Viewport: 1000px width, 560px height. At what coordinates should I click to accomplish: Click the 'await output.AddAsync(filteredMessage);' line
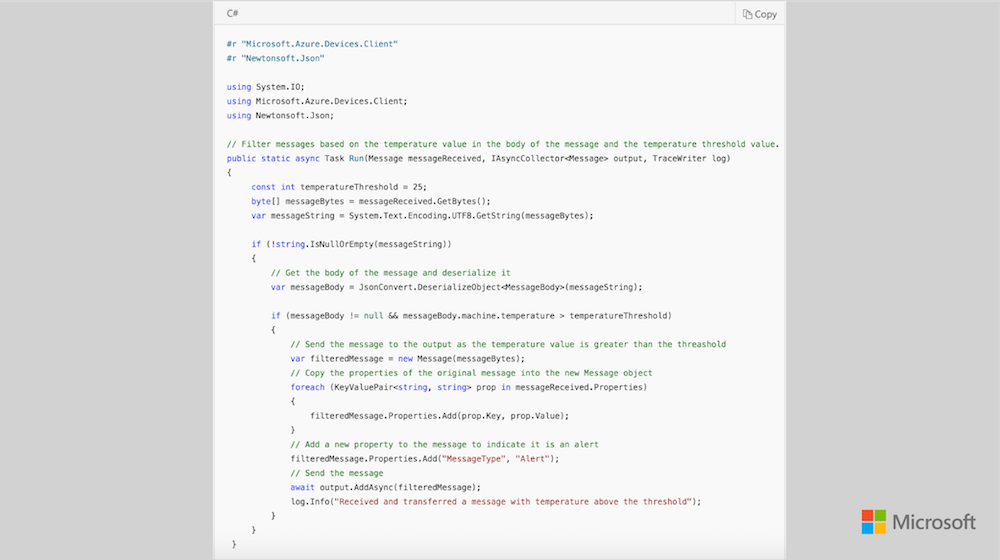pyautogui.click(x=386, y=487)
